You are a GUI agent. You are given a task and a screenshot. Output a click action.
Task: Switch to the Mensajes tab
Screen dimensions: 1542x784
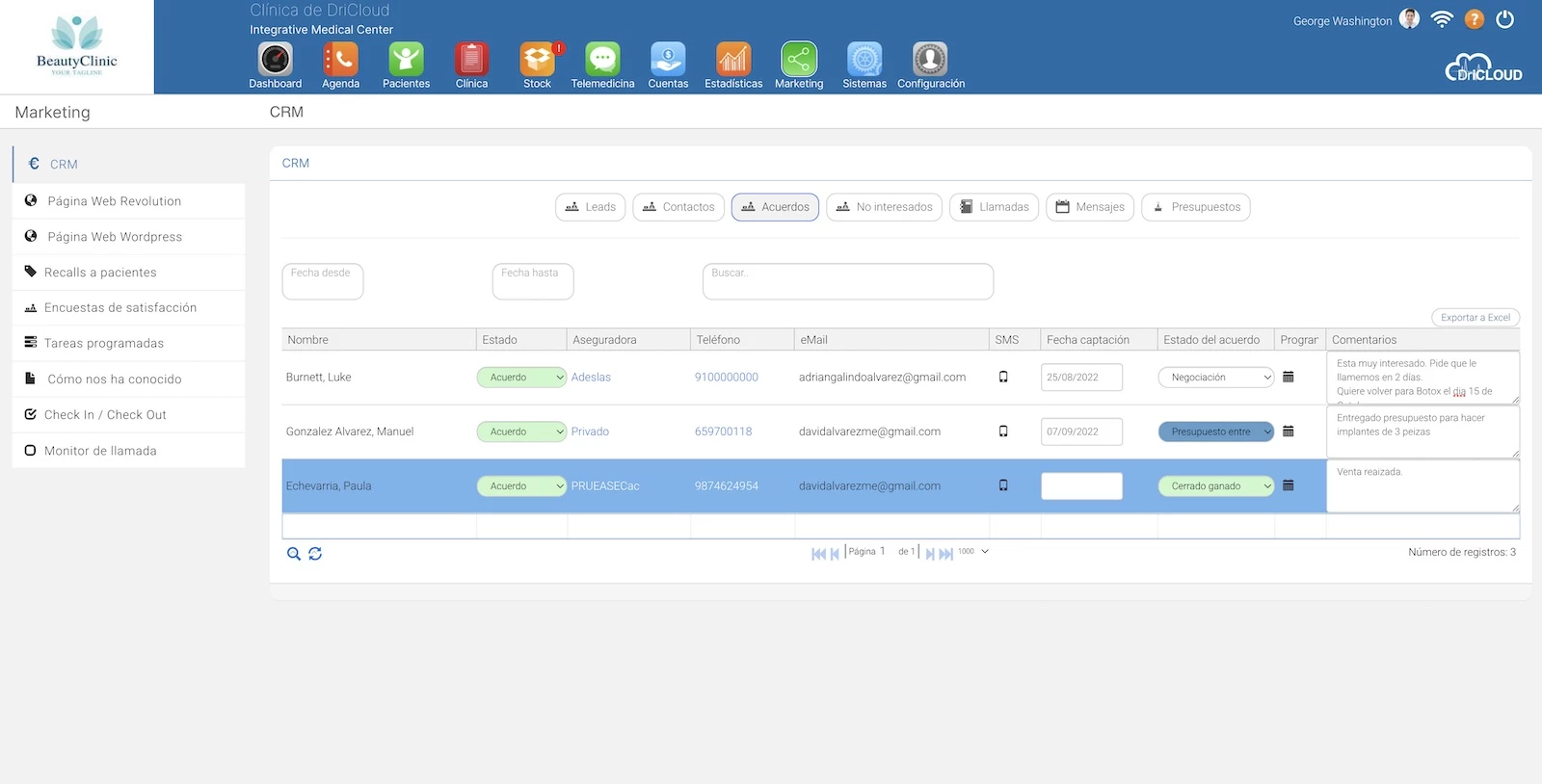[1090, 207]
